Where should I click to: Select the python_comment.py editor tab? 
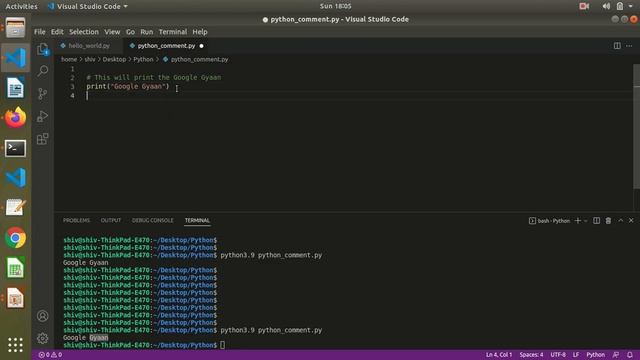coord(167,46)
